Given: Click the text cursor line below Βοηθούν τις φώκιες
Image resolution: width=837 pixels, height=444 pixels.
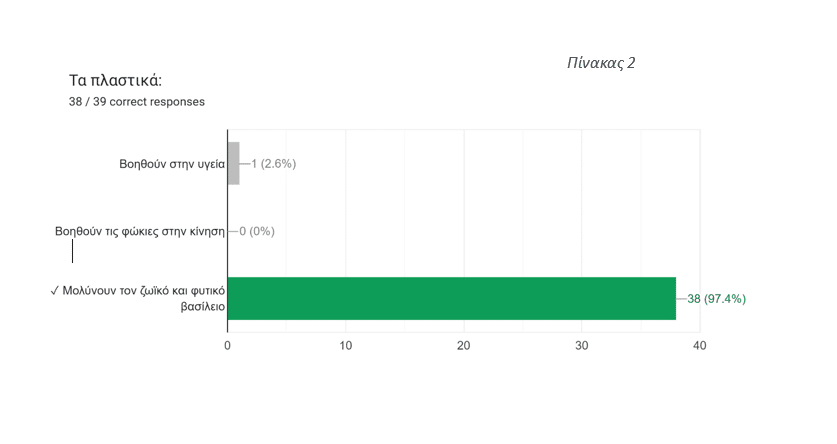Looking at the screenshot, I should click(73, 251).
